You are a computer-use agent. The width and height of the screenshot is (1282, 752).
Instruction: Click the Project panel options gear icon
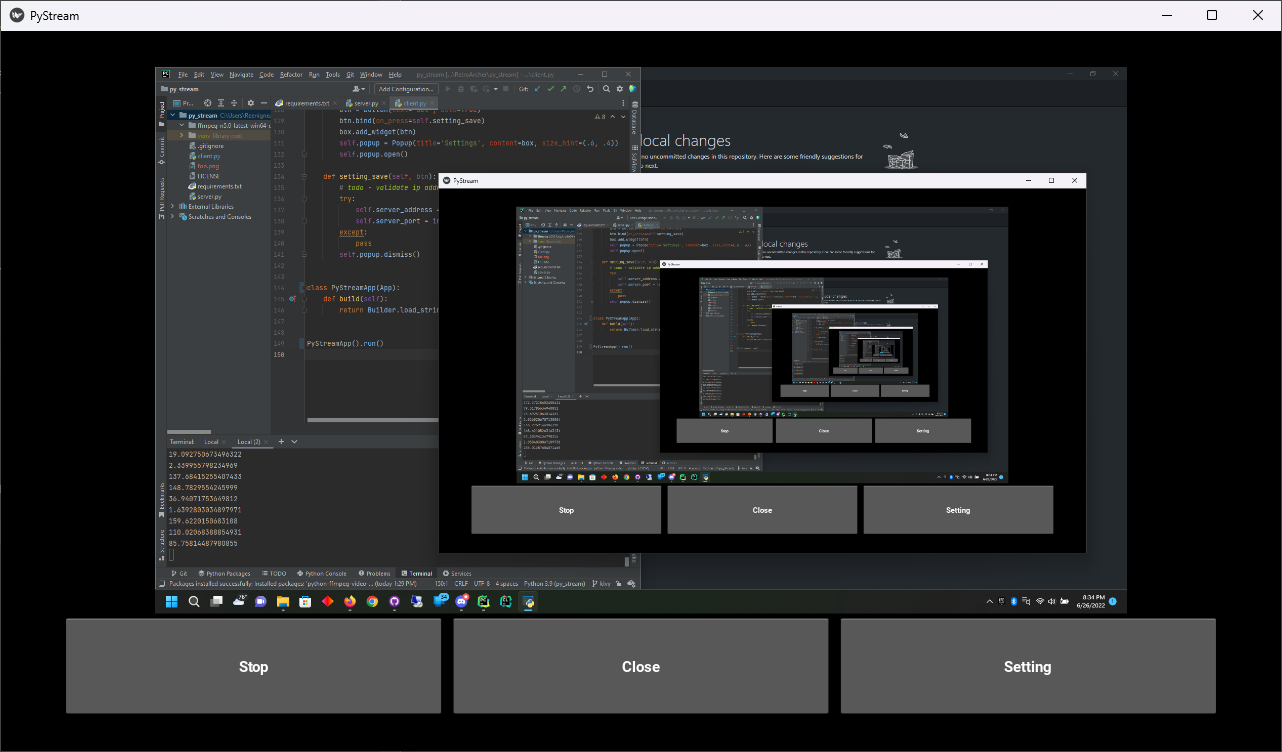[x=251, y=103]
